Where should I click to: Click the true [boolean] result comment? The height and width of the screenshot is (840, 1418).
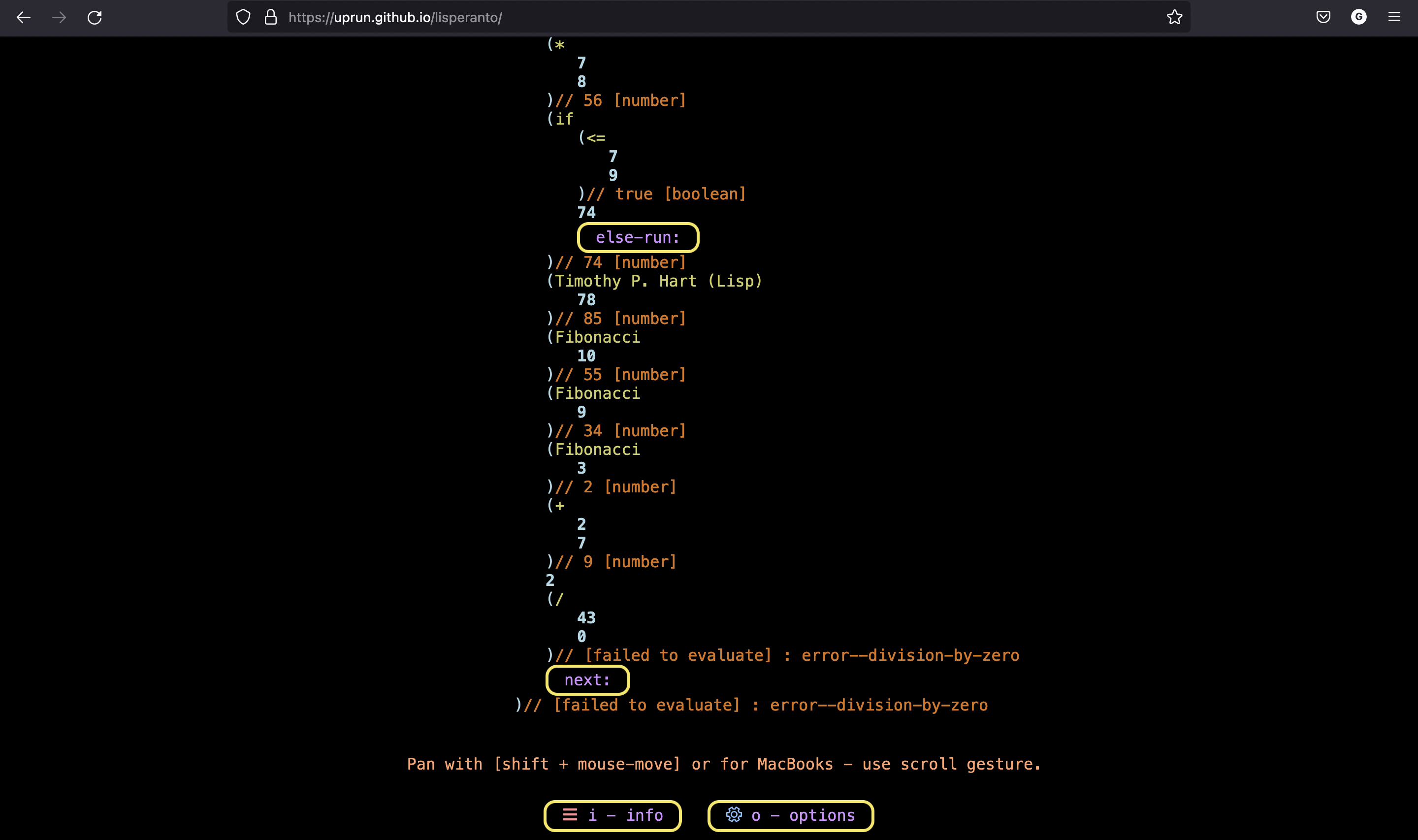click(666, 194)
